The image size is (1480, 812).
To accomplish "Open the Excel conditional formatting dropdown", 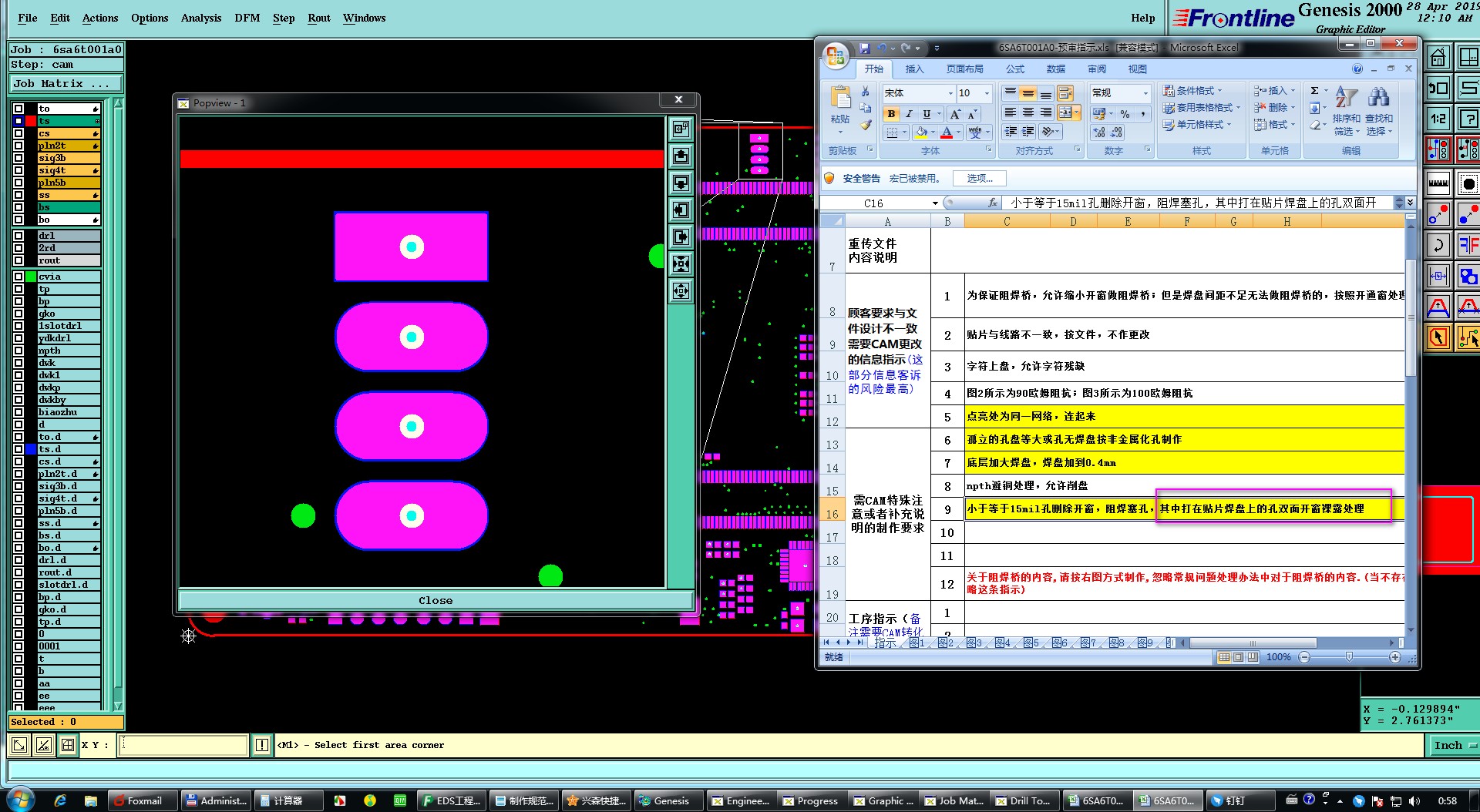I will [x=1202, y=91].
